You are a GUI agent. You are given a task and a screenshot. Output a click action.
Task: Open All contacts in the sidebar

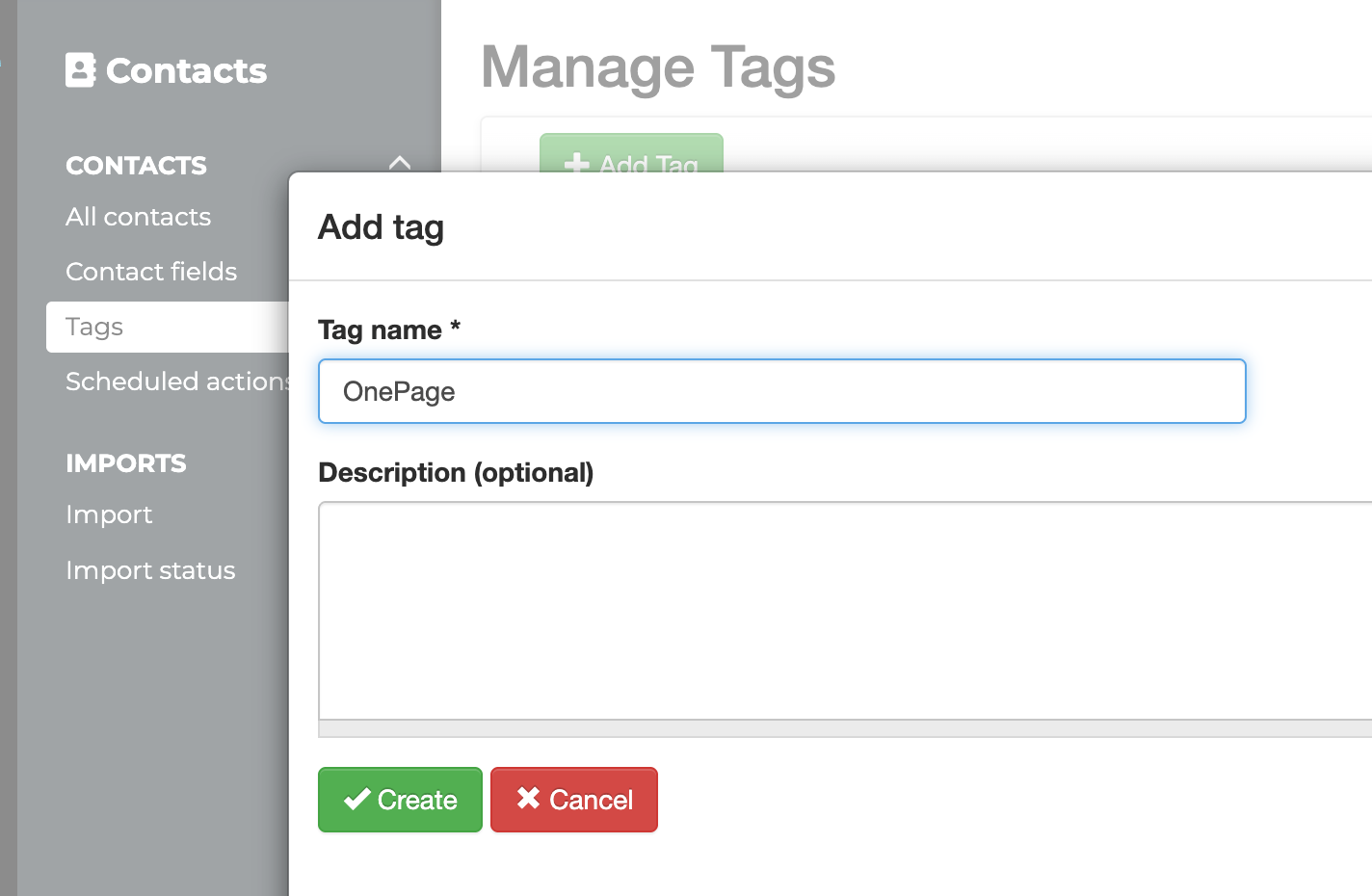coord(138,217)
